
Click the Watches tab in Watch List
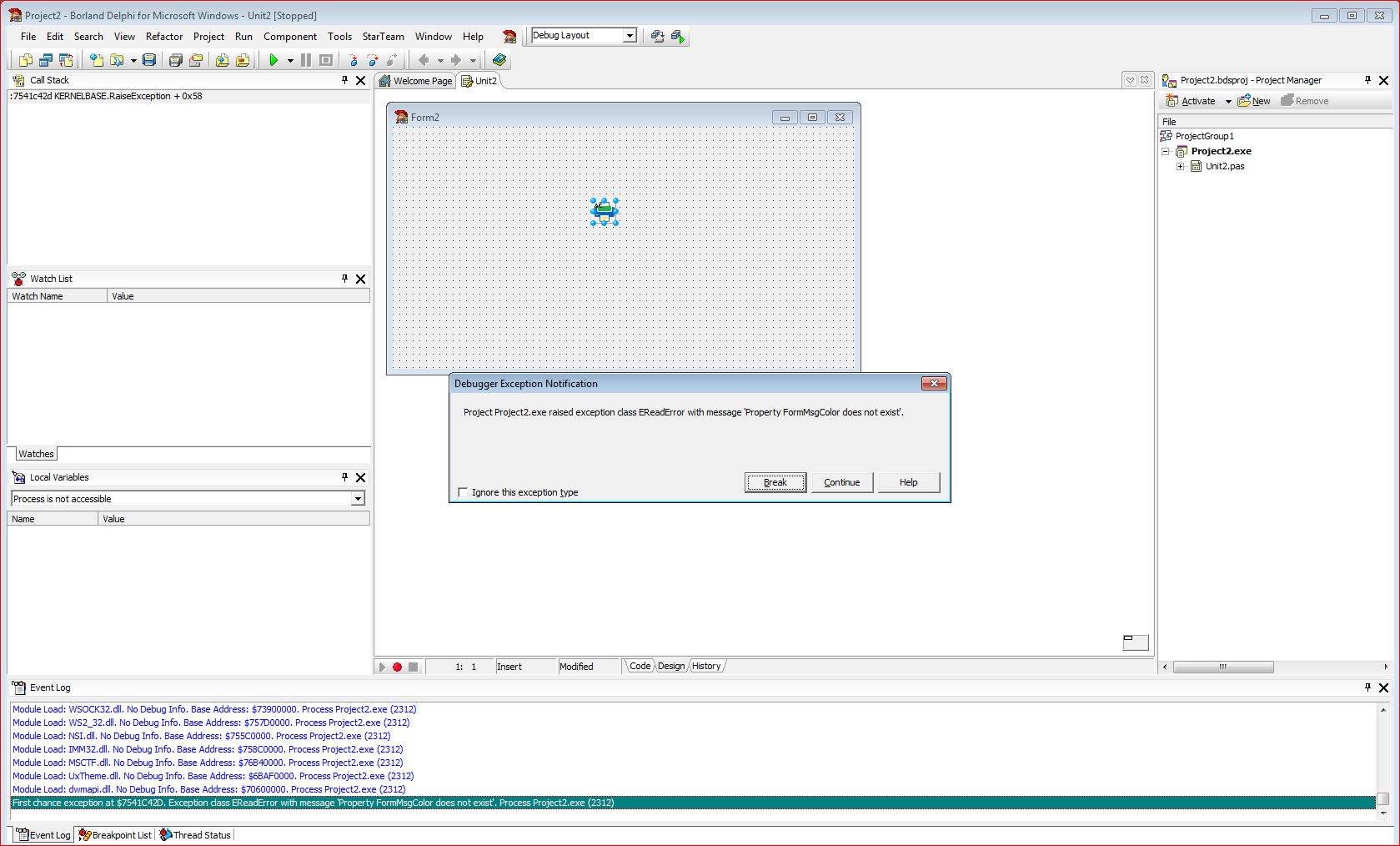point(36,454)
